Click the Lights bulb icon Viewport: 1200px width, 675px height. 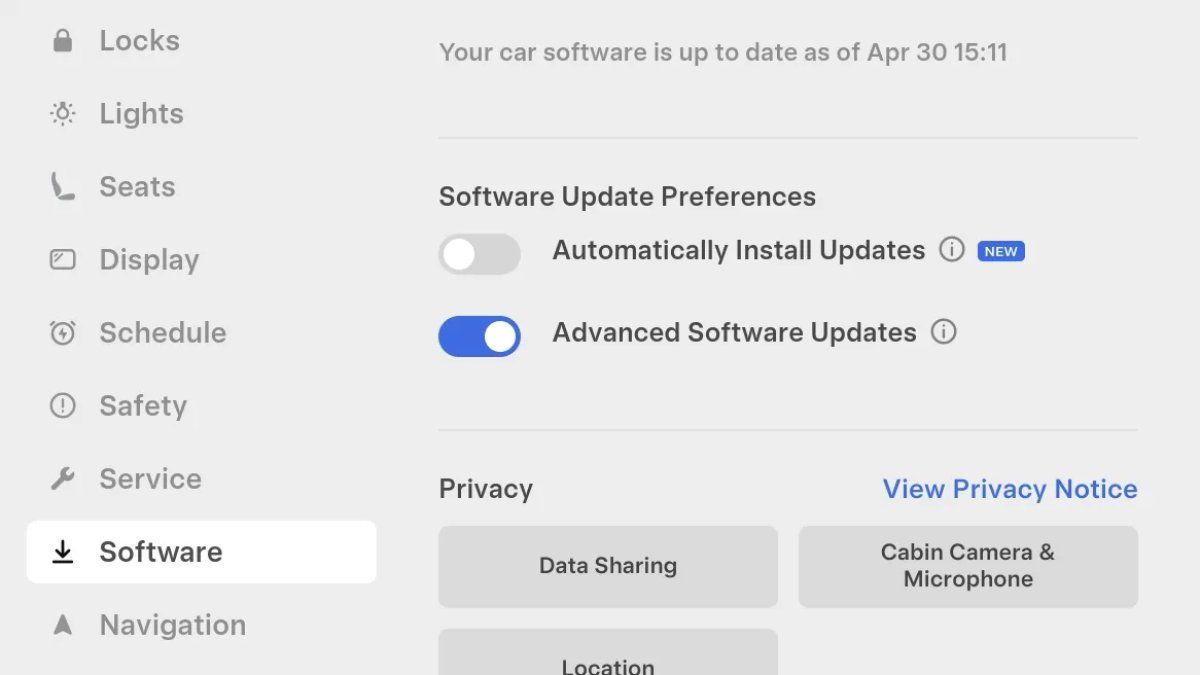coord(63,114)
